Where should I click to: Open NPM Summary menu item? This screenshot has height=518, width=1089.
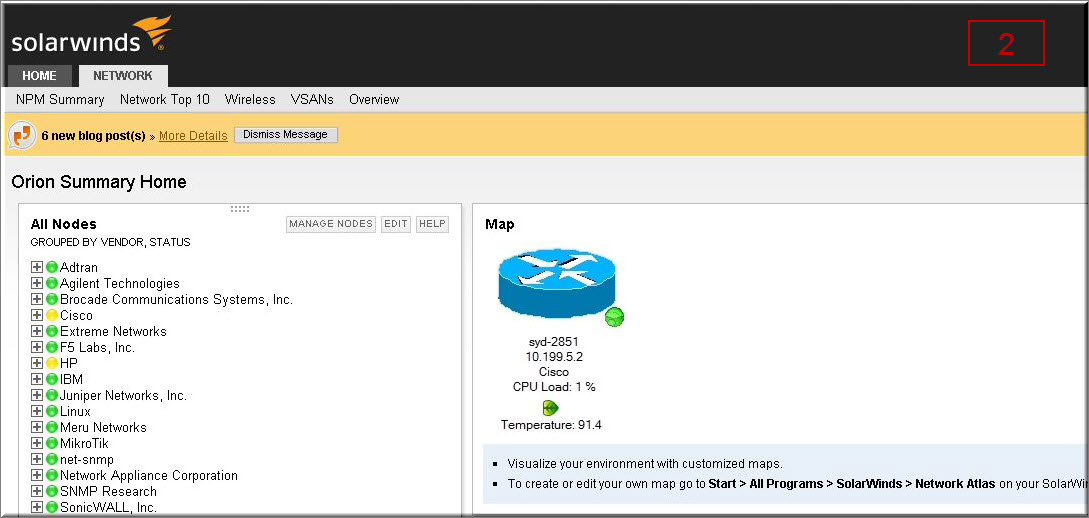click(x=60, y=99)
